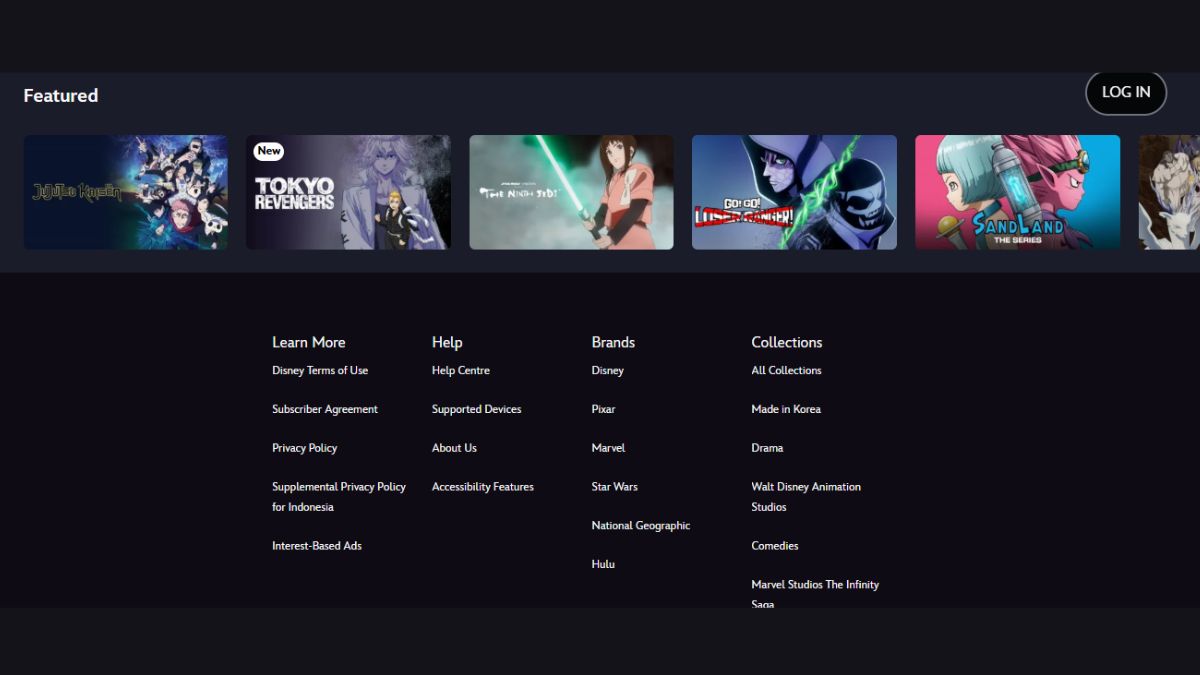1200x675 pixels.
Task: Open the Jujutsu Kaisen featured thumbnail
Action: (126, 192)
